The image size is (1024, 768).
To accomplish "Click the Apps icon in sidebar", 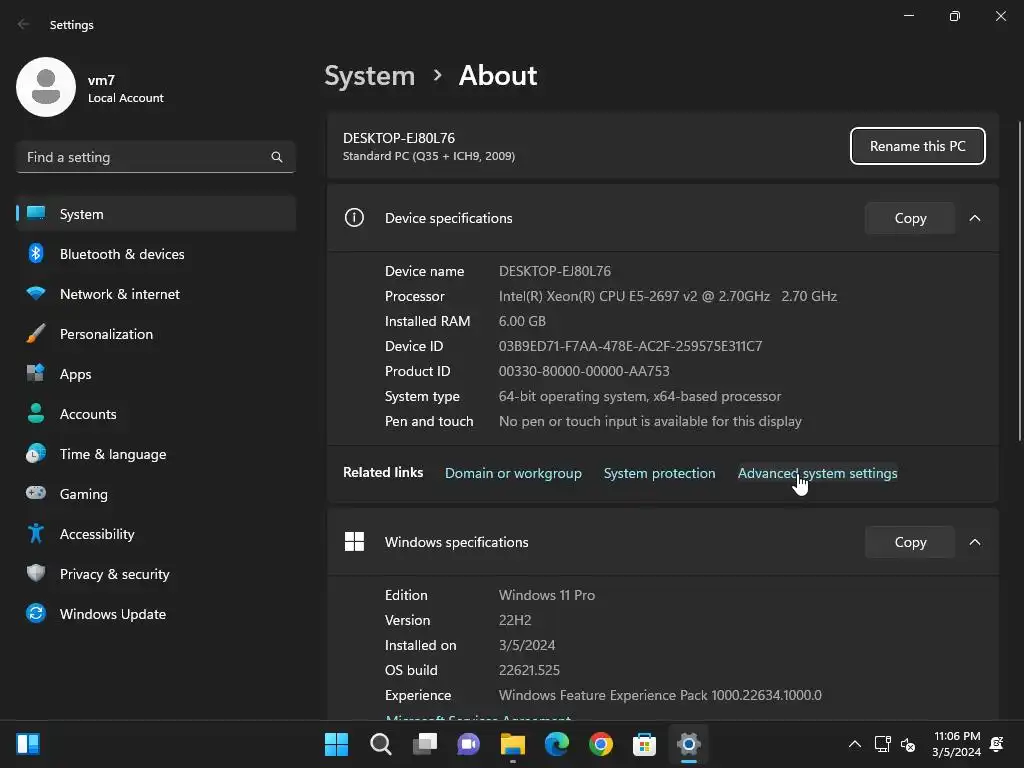I will pos(36,374).
